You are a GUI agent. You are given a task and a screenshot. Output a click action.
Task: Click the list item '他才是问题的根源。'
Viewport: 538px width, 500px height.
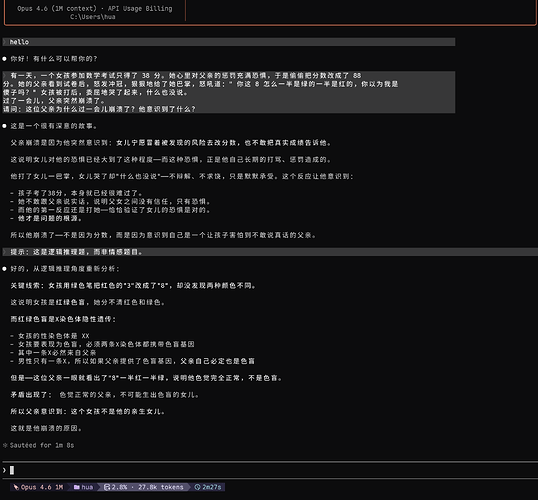pos(46,218)
